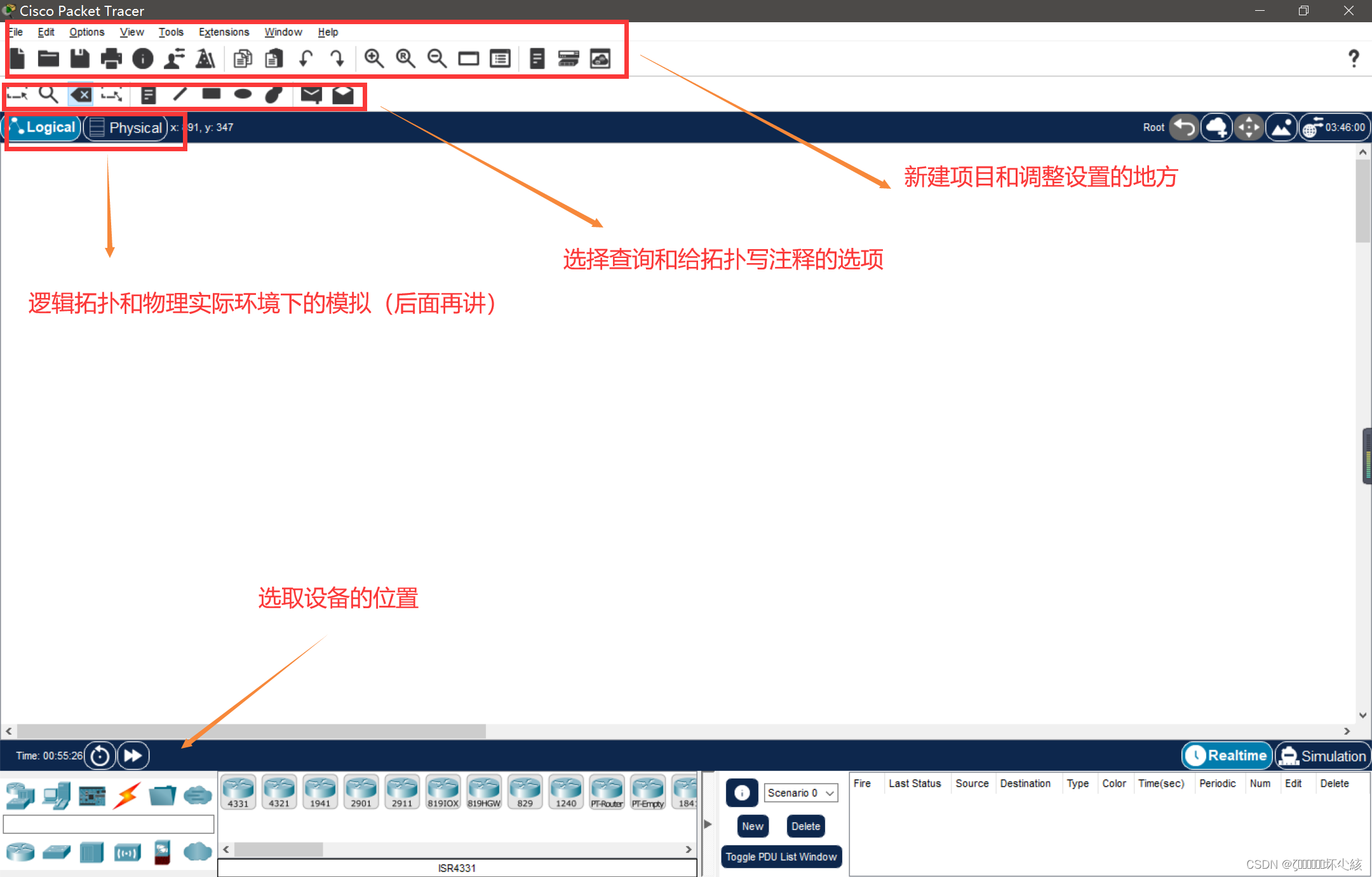Switch to Physical workspace view
This screenshot has height=877, width=1372.
pyautogui.click(x=126, y=128)
